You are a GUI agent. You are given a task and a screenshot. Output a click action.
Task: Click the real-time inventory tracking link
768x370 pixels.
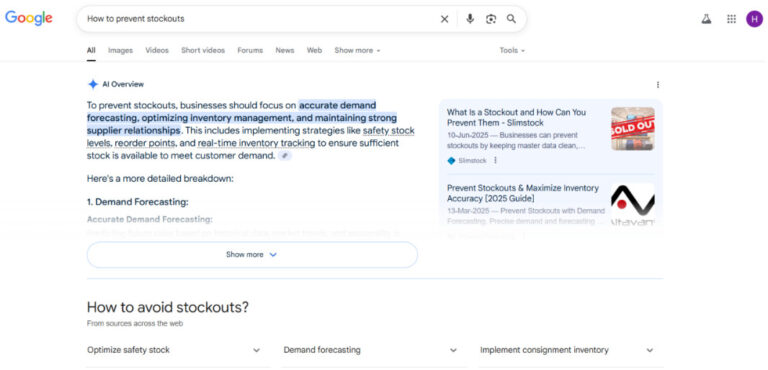pos(256,144)
